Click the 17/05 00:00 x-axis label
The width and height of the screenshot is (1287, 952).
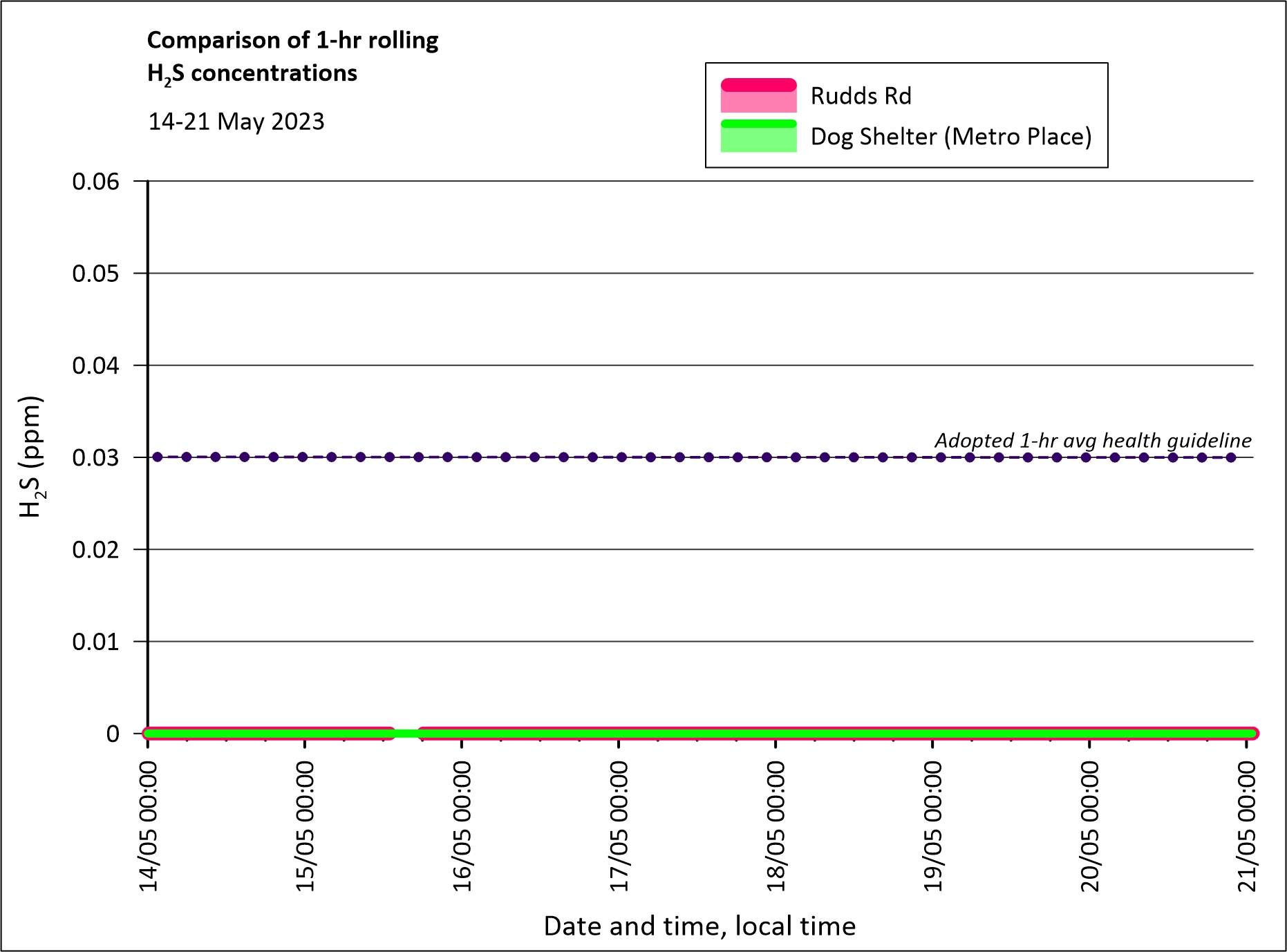619,826
